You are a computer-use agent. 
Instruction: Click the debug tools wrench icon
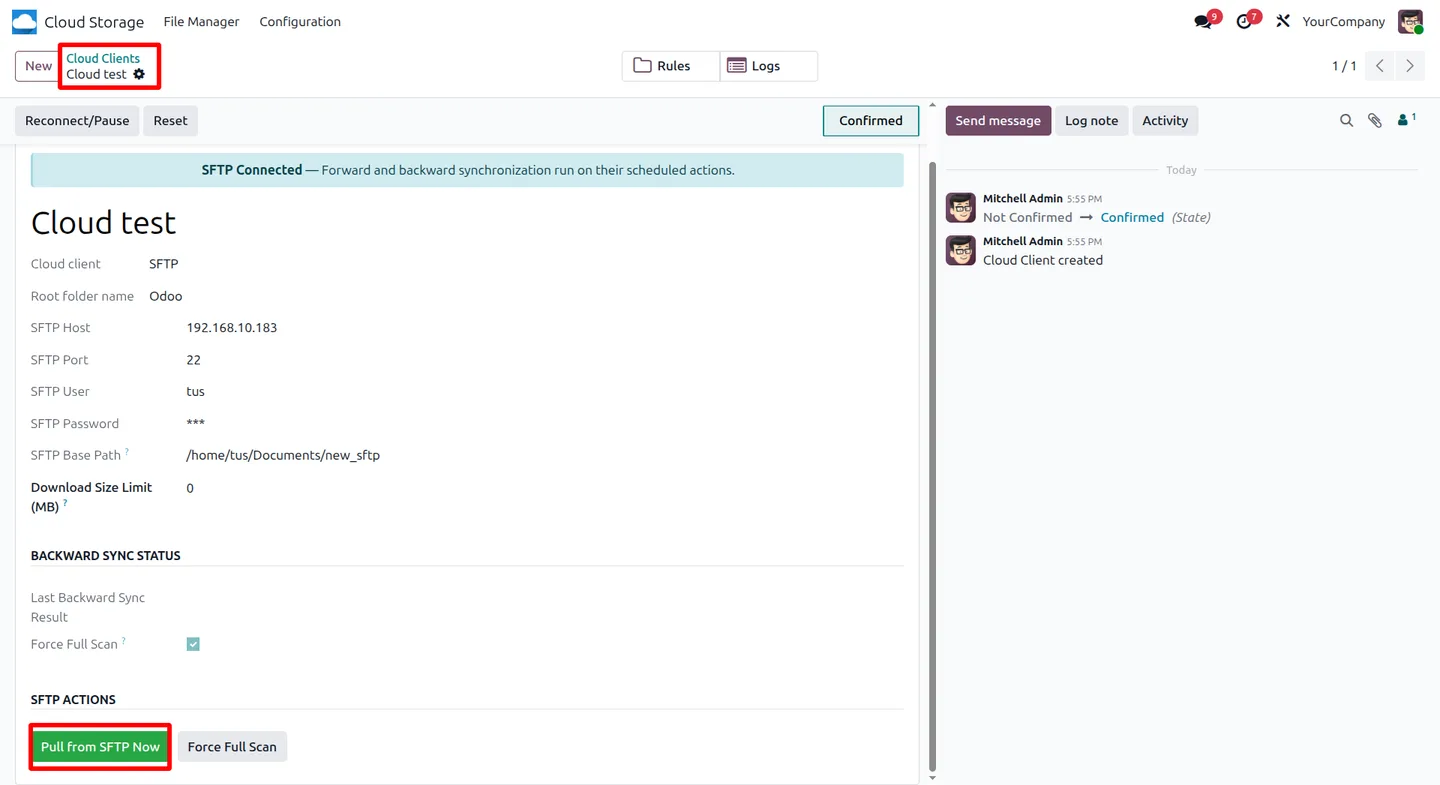[1283, 22]
